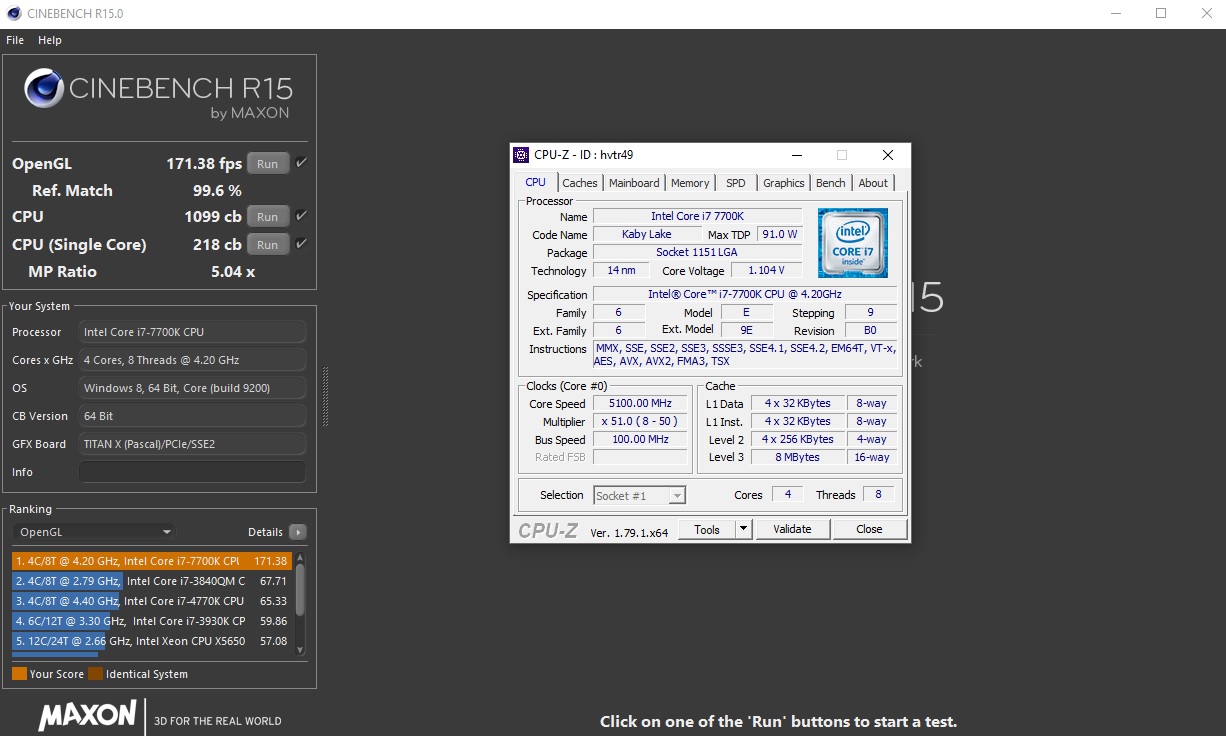Select ranking entry Xeon X5650 57.08
The height and width of the screenshot is (736, 1226).
coord(152,641)
